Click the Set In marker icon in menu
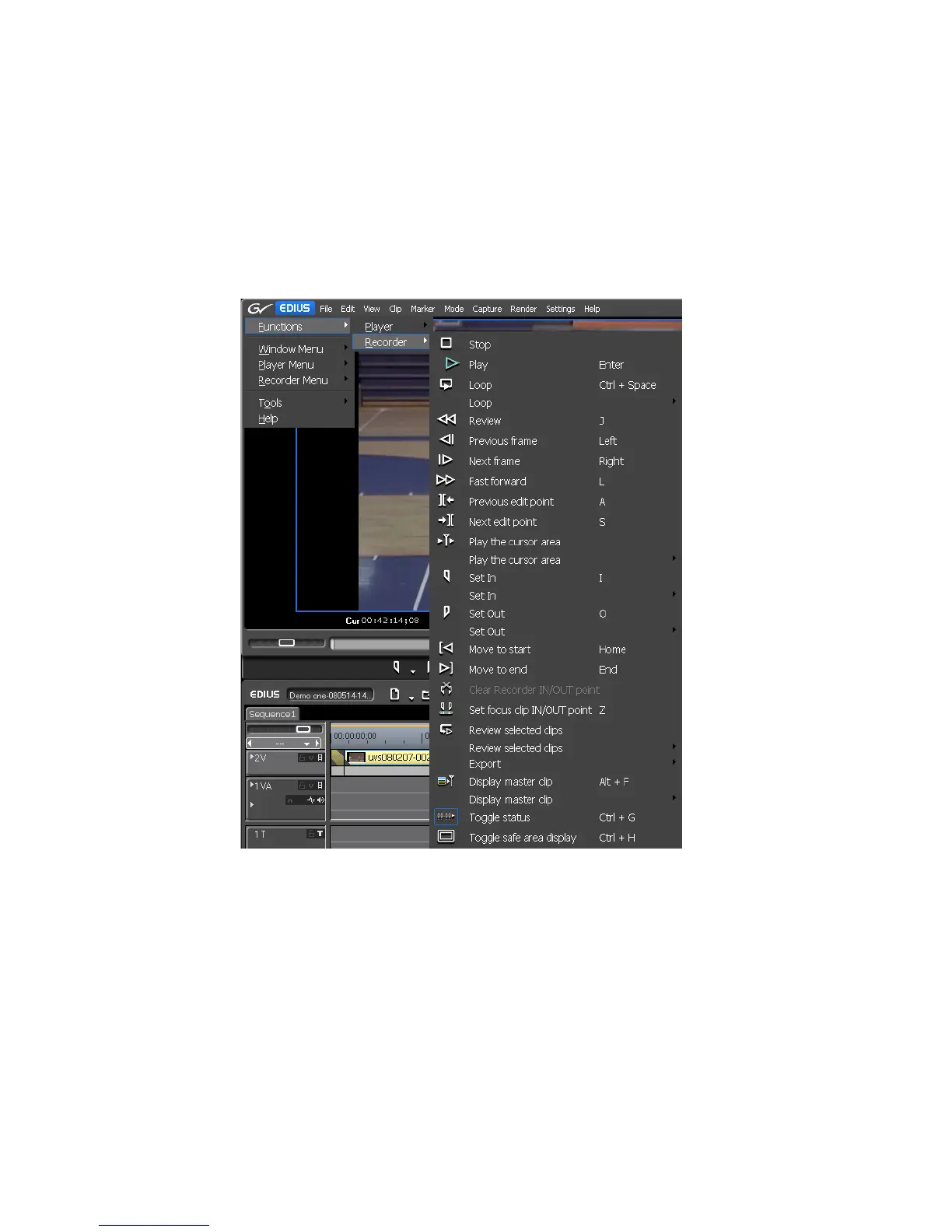This screenshot has height=1232, width=952. coord(446,576)
